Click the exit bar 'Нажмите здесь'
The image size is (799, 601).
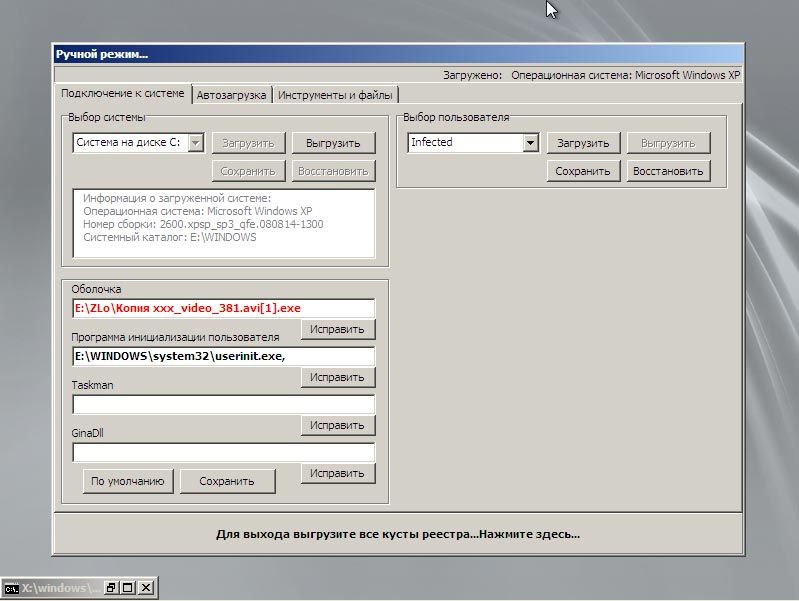click(398, 534)
